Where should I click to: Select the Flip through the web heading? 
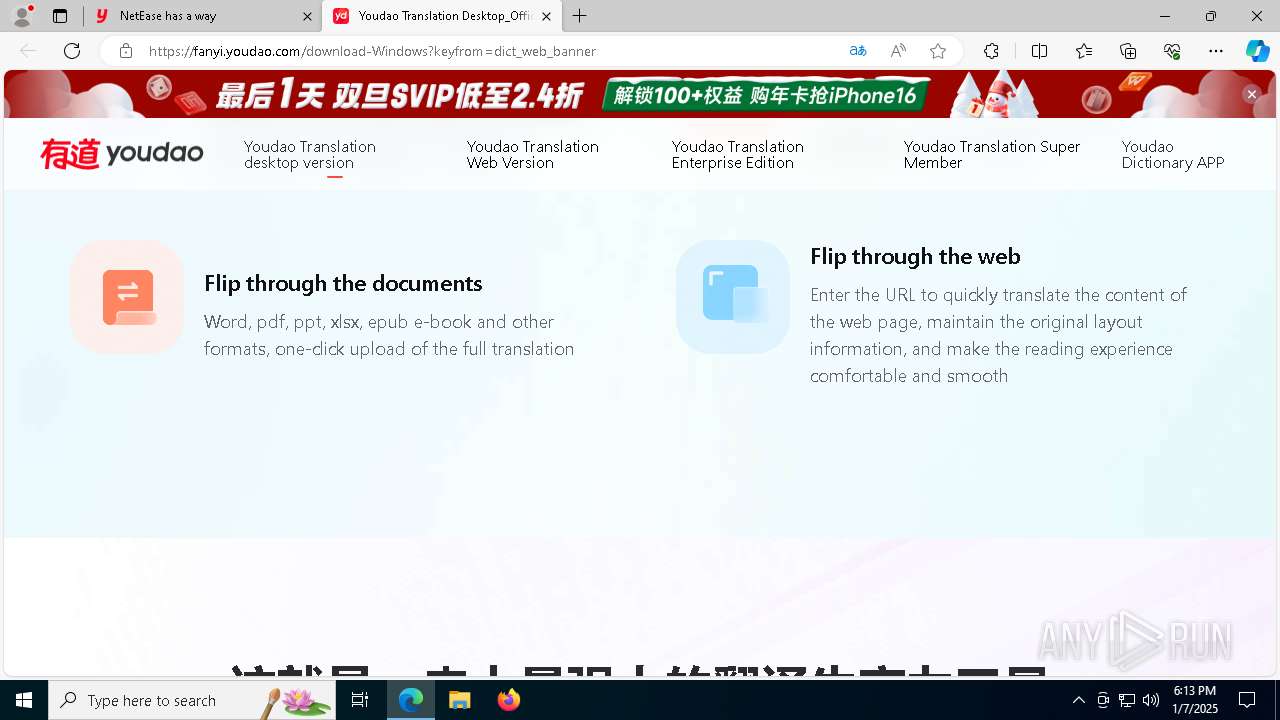pyautogui.click(x=915, y=256)
